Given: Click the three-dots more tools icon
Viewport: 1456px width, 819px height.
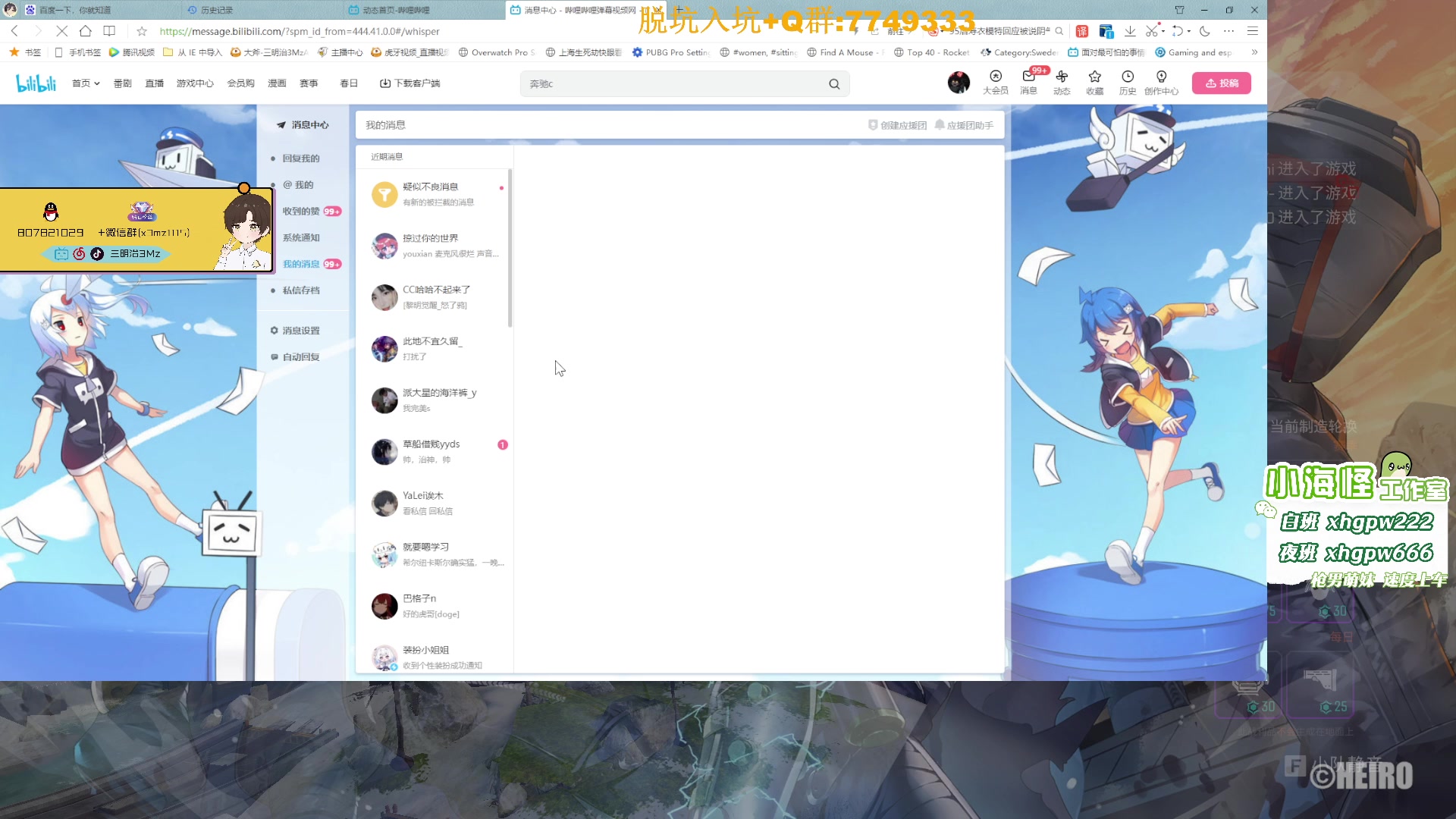Looking at the screenshot, I should click(x=1229, y=31).
